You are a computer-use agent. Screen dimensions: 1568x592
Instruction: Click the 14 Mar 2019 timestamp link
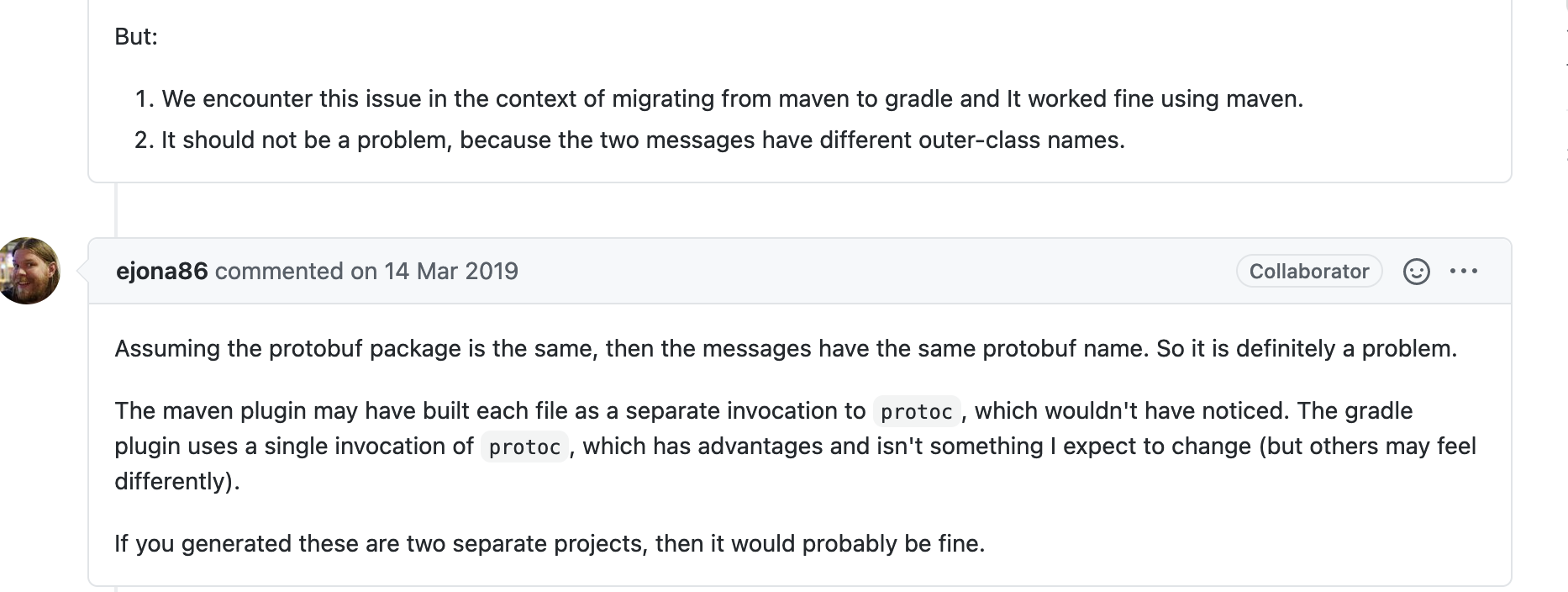coord(451,271)
